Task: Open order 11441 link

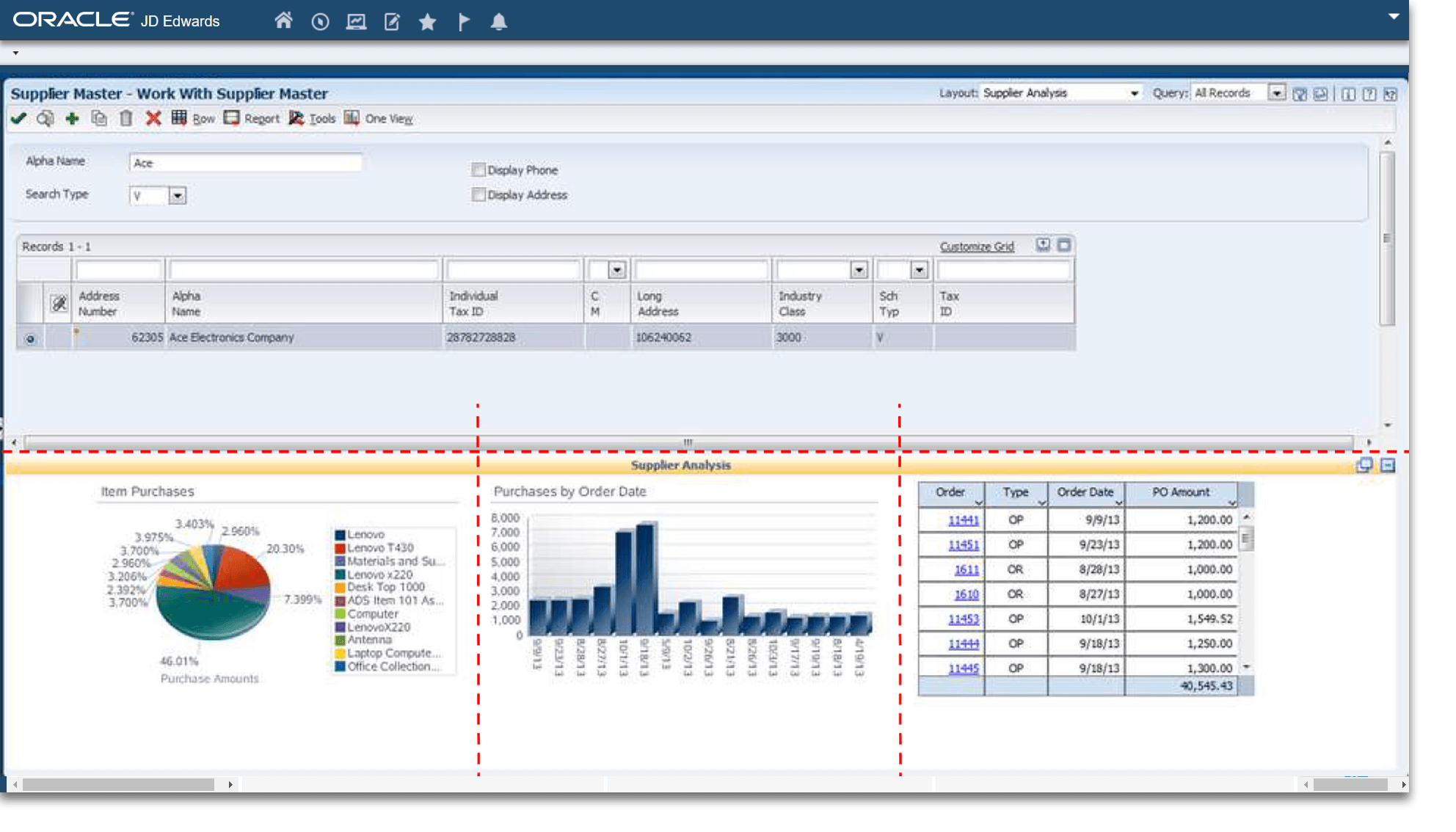Action: point(964,520)
